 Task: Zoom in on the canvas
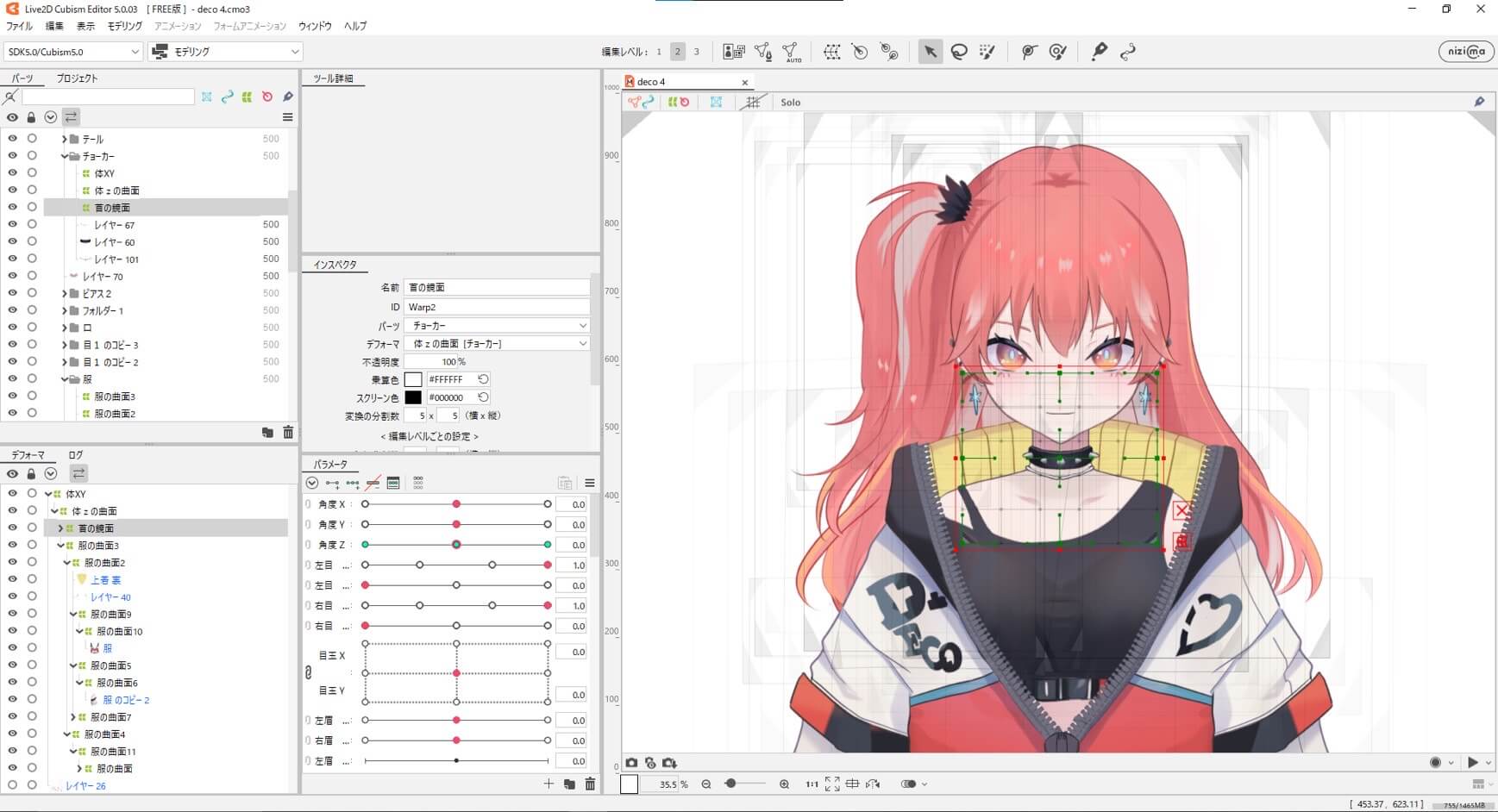pyautogui.click(x=784, y=784)
